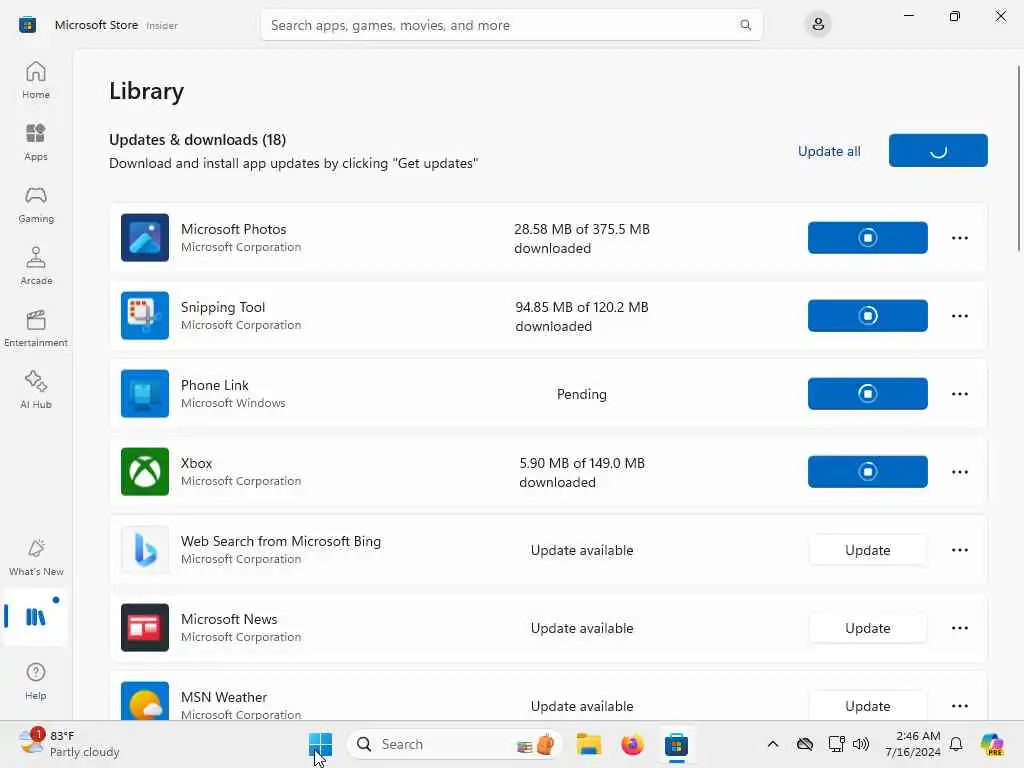Select the Library icon in sidebar

[x=36, y=616]
